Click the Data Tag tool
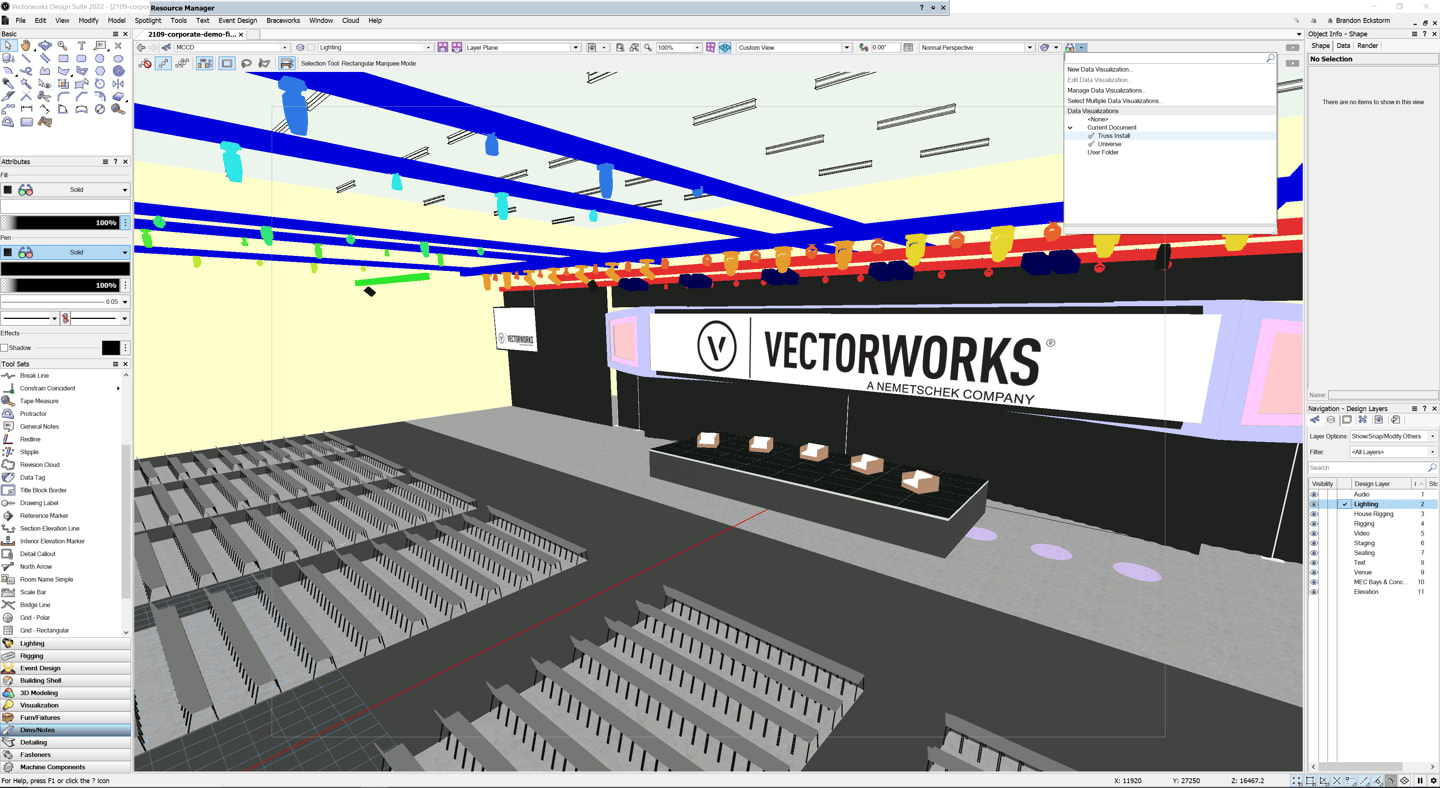The image size is (1440, 788). pyautogui.click(x=32, y=477)
